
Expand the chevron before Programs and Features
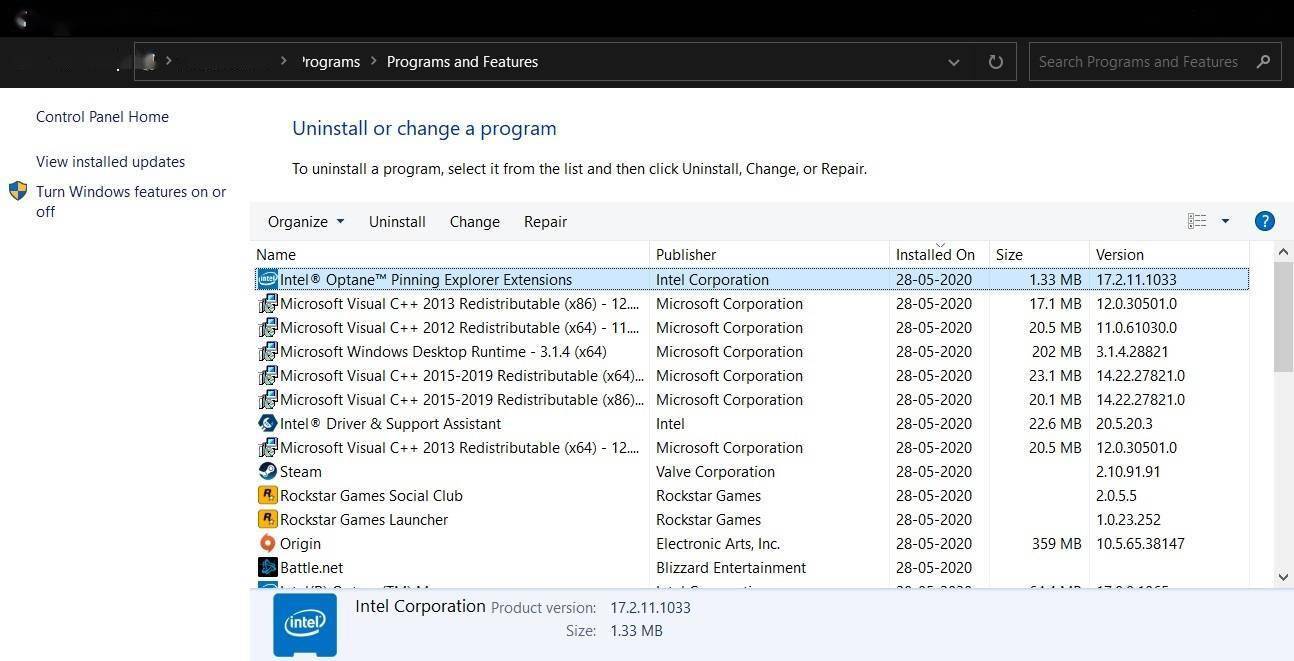[x=373, y=61]
